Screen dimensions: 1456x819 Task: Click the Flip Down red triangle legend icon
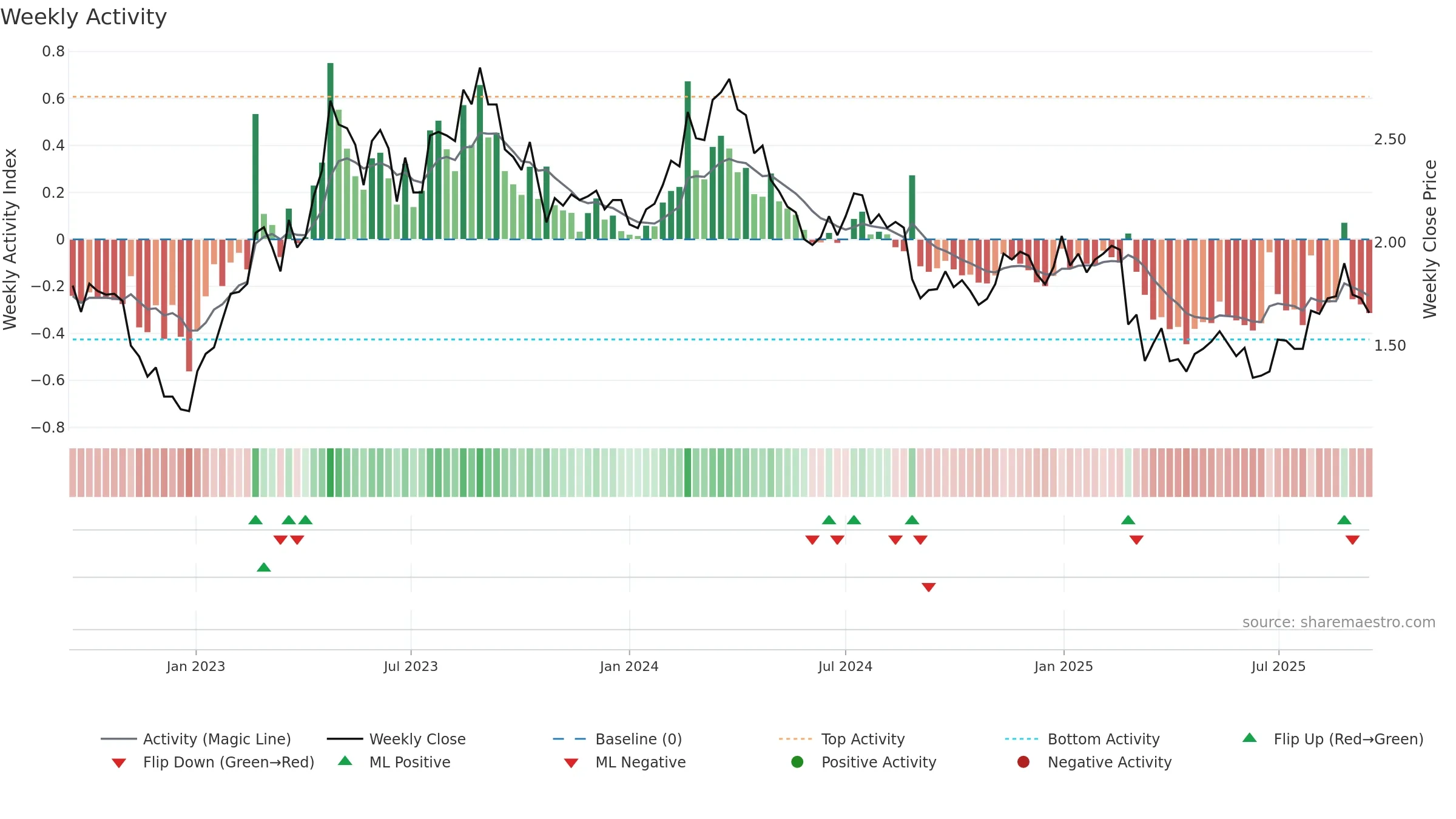pos(119,763)
